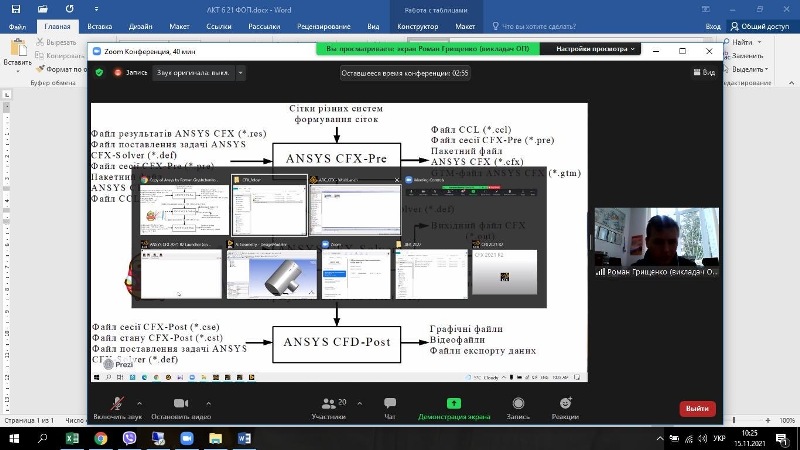800x450 pixels.
Task: Open the Рецензирование ribbon tab
Action: [x=323, y=27]
